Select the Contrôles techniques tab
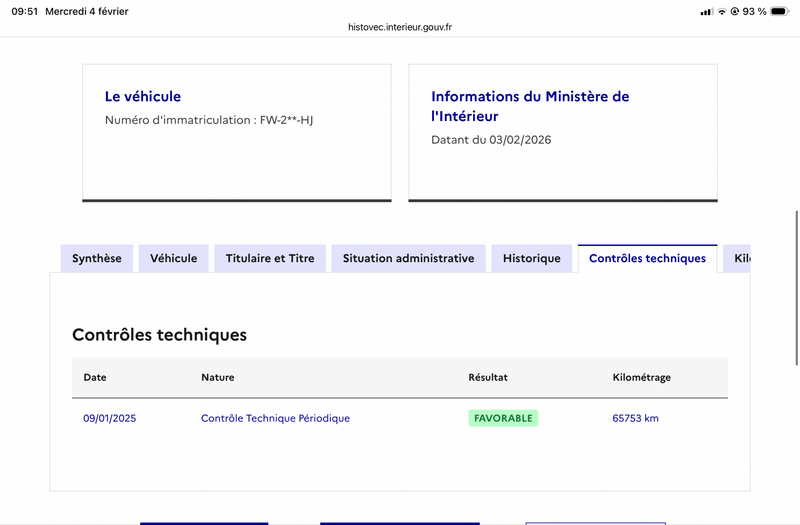This screenshot has height=525, width=800. [647, 258]
